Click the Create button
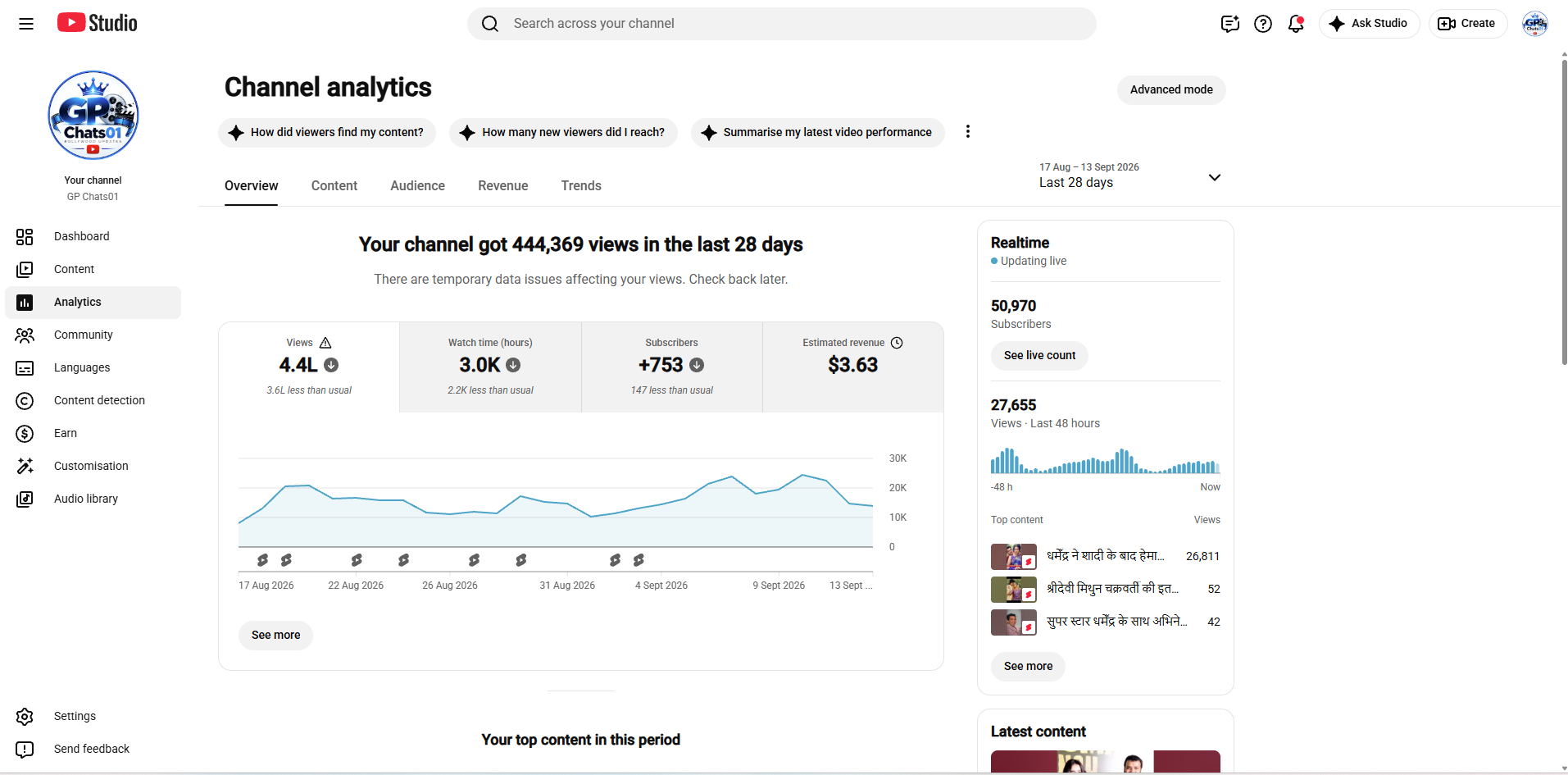Viewport: 1568px width, 775px height. [x=1467, y=24]
